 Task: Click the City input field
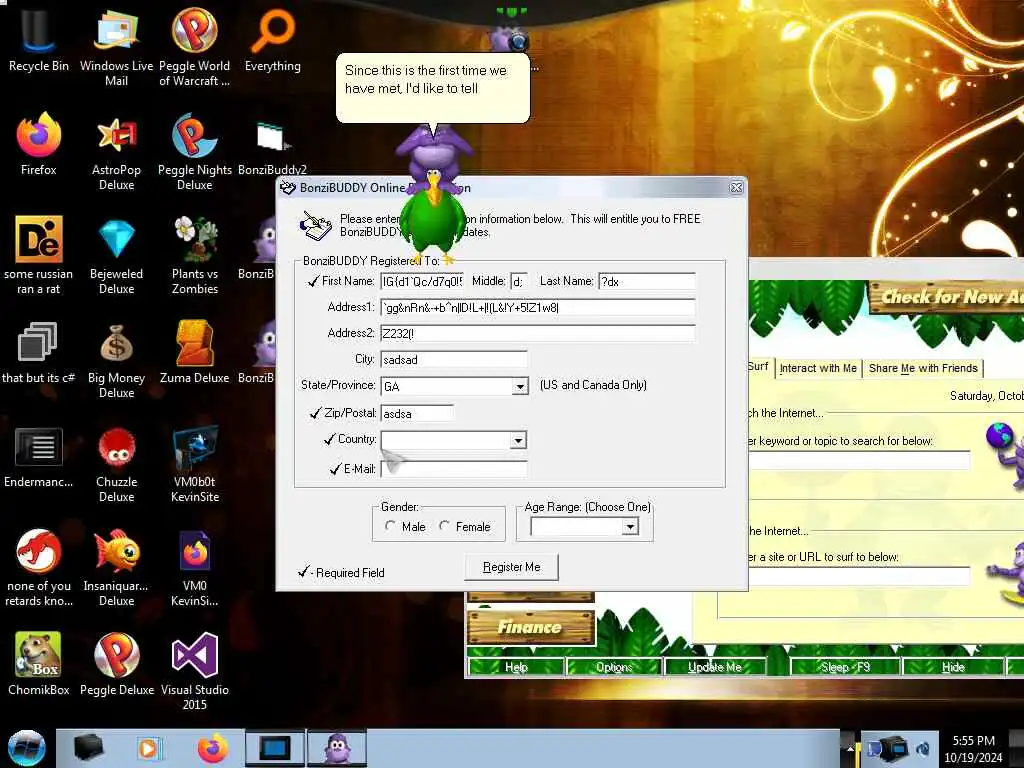point(454,360)
